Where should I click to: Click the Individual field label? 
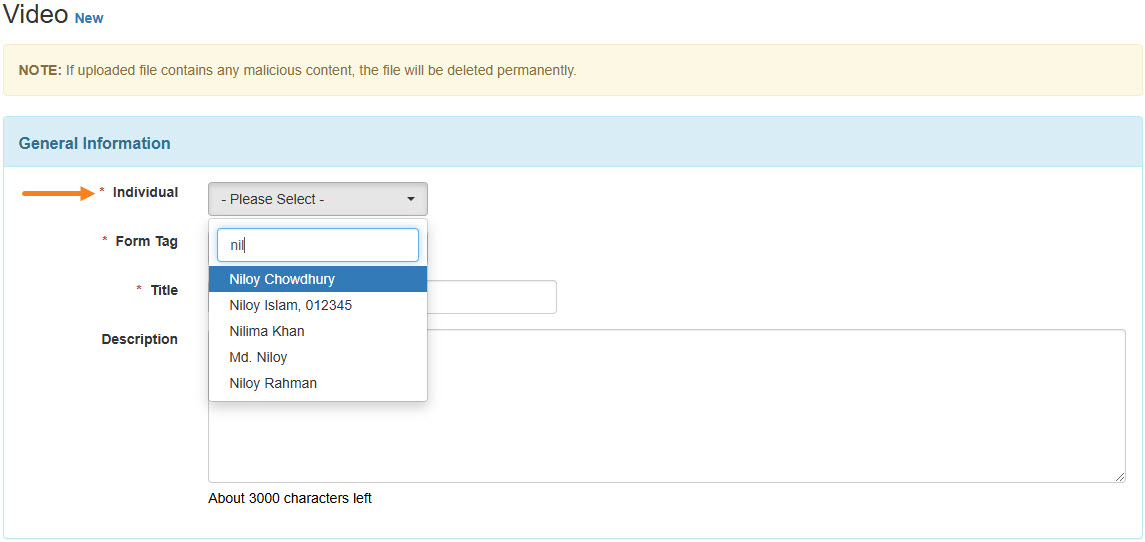coord(145,192)
